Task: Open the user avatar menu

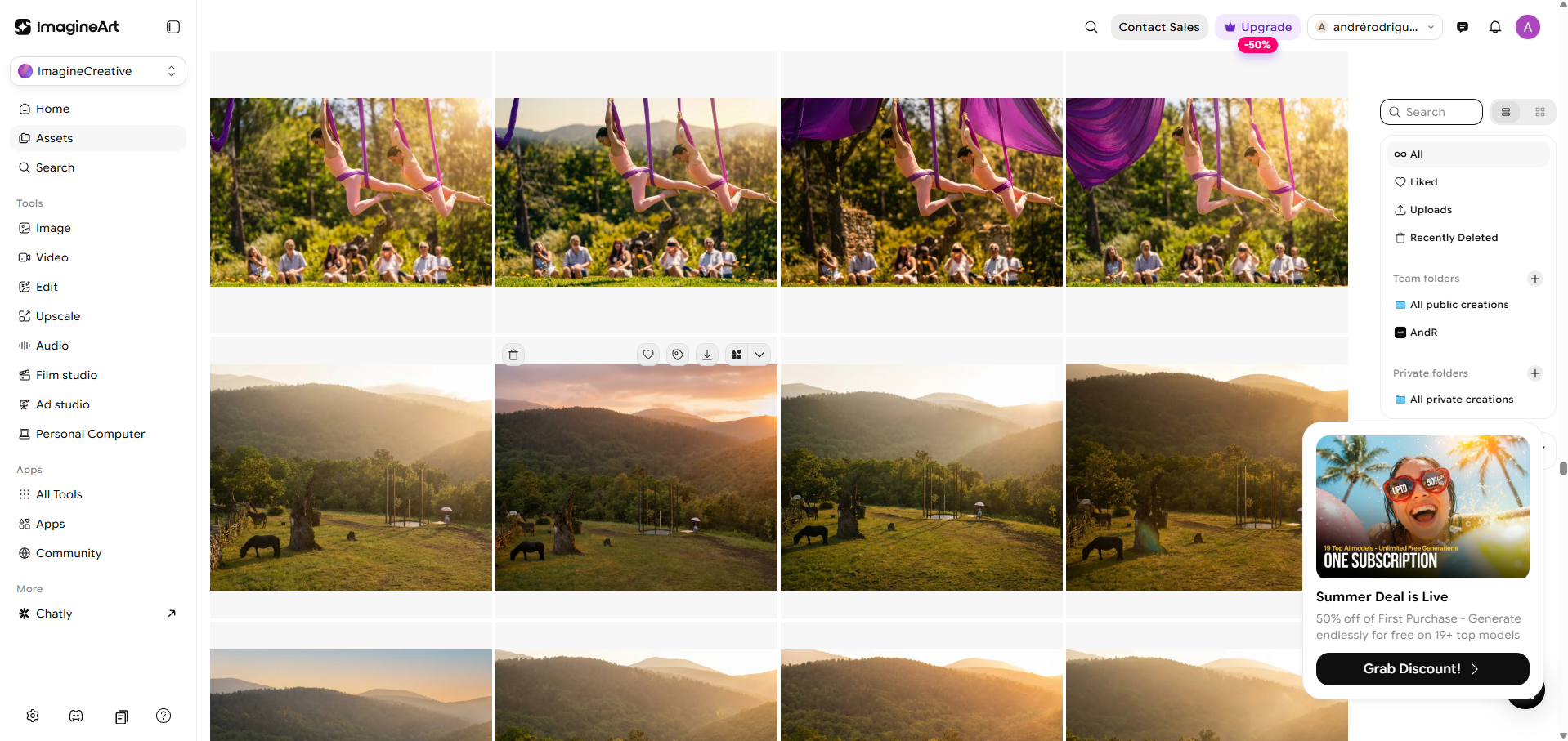Action: [1528, 27]
